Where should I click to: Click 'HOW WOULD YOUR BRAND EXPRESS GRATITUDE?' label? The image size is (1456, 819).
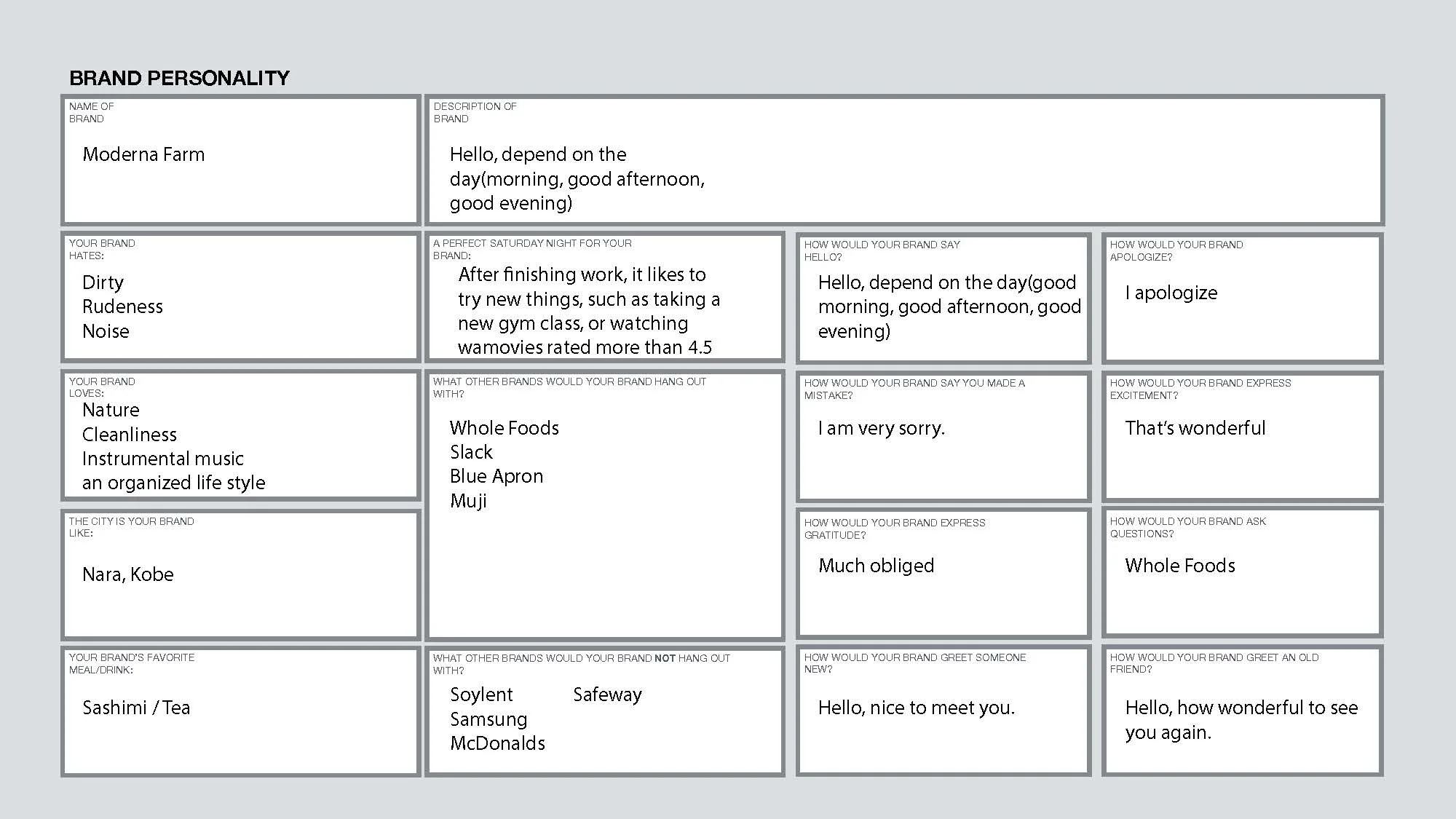pyautogui.click(x=895, y=529)
